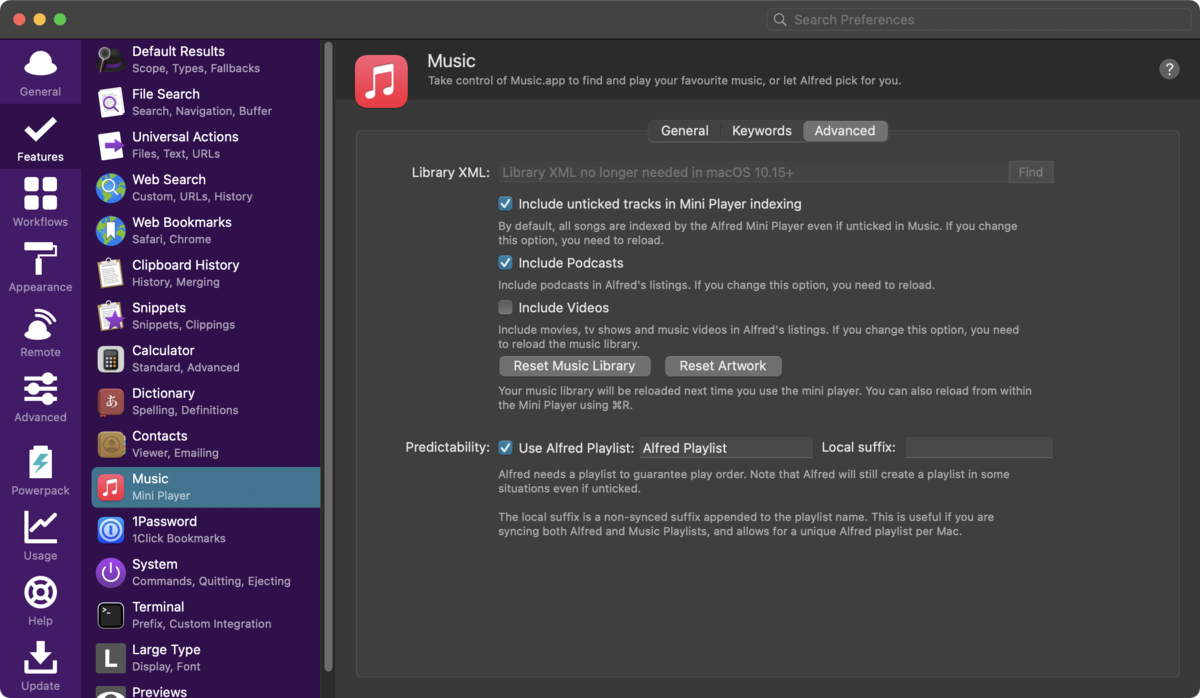Open the Workflows grid icon

(x=40, y=194)
